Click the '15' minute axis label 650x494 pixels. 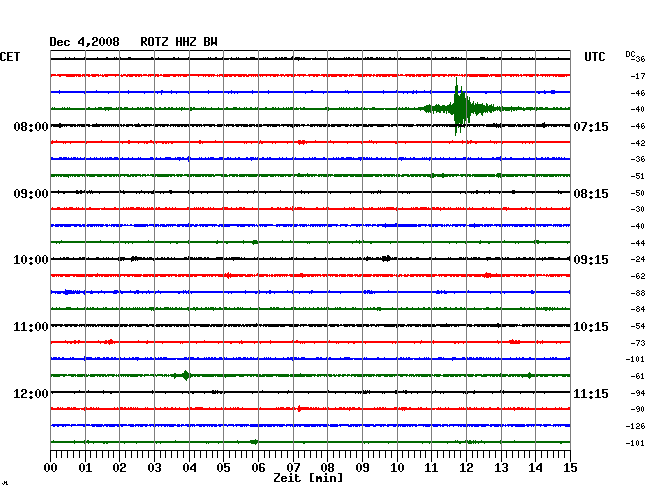point(570,467)
